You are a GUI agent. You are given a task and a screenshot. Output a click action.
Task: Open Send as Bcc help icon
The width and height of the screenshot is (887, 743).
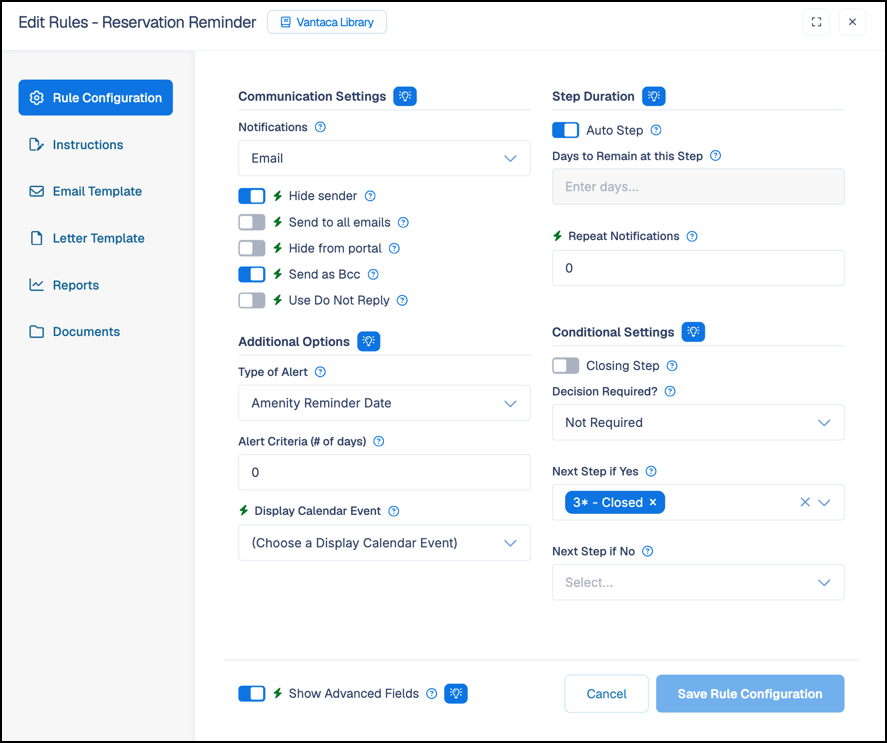tap(373, 274)
